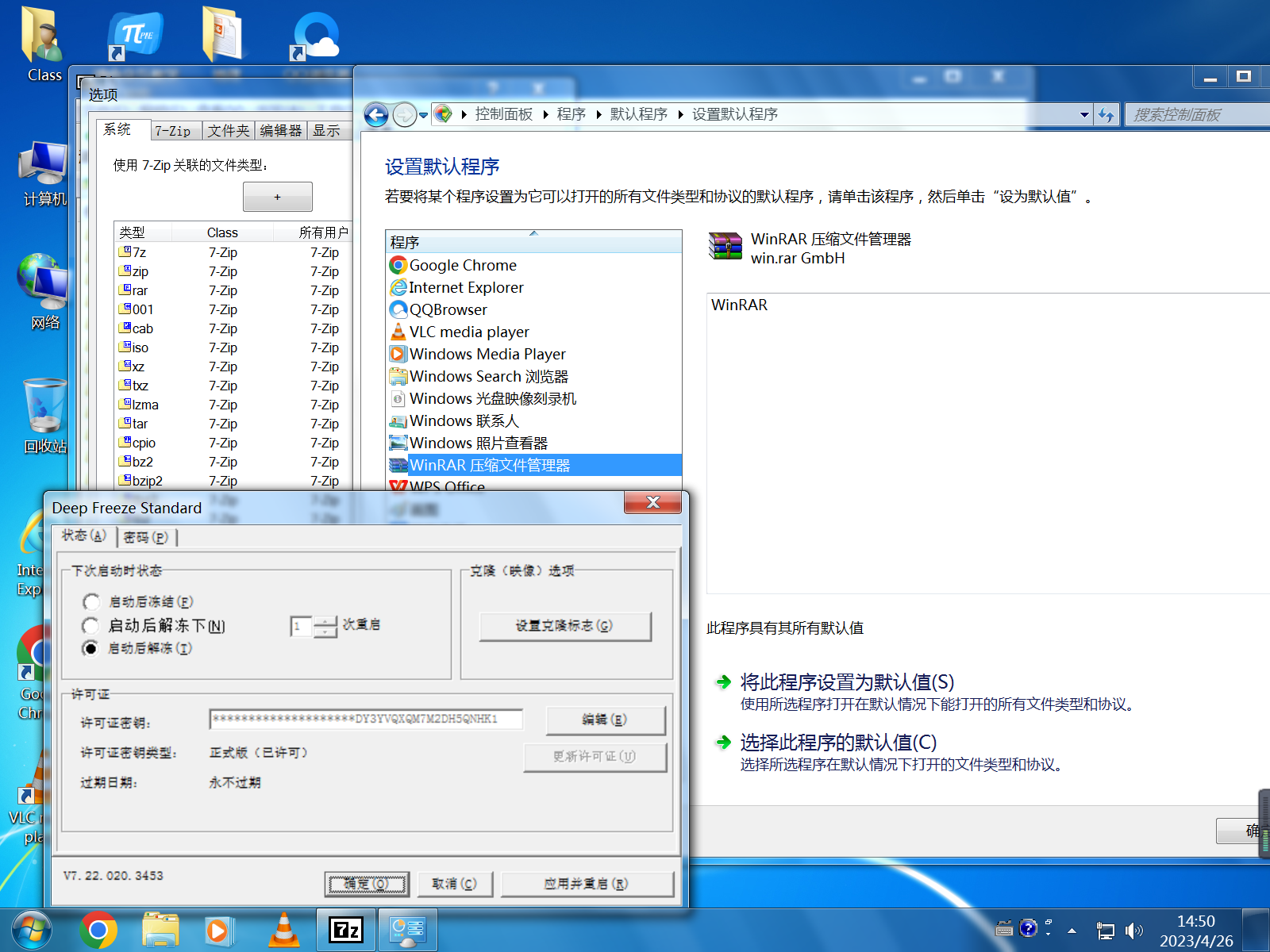
Task: Expand the 控制面板 breadcrumb arrow
Action: pos(546,115)
